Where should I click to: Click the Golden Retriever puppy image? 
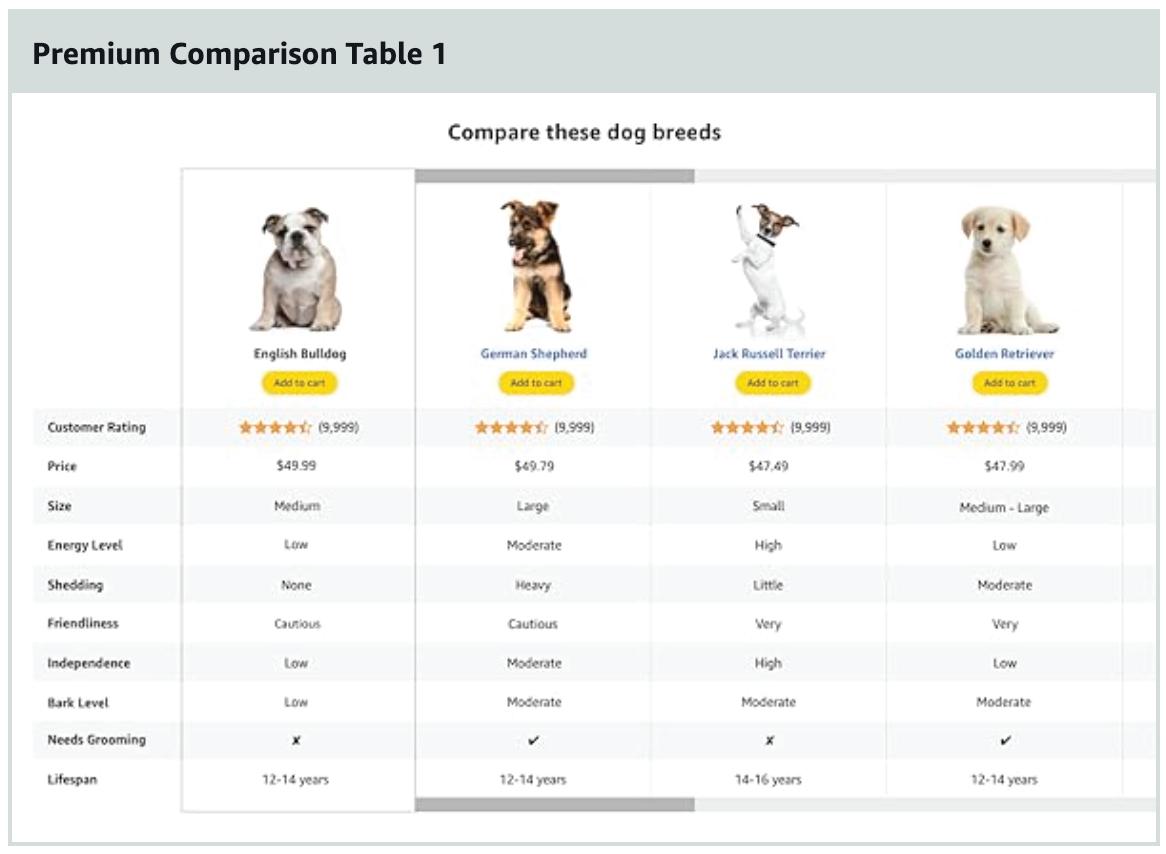coord(1005,271)
